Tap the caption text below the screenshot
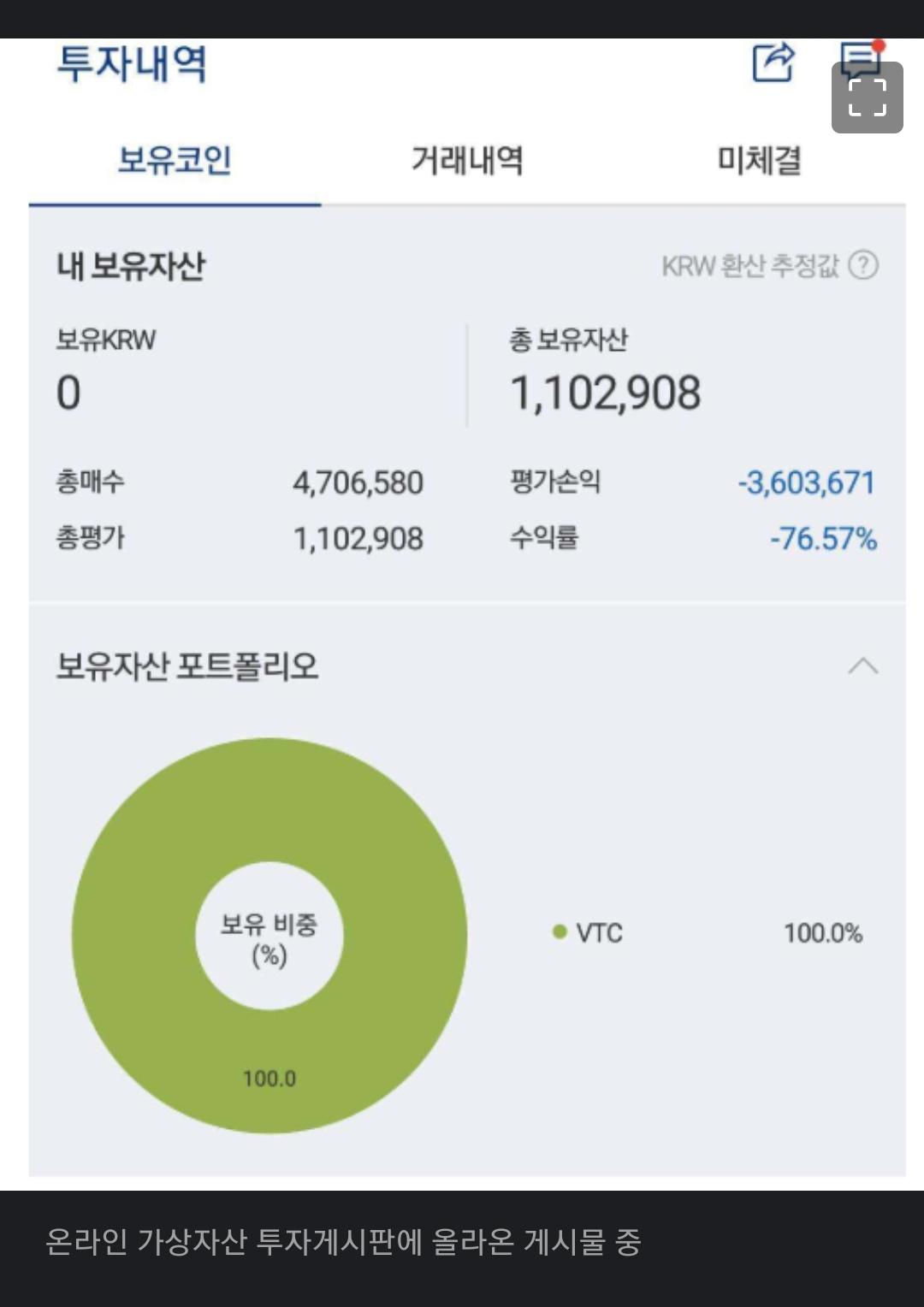Image resolution: width=924 pixels, height=1307 pixels. (x=343, y=1242)
